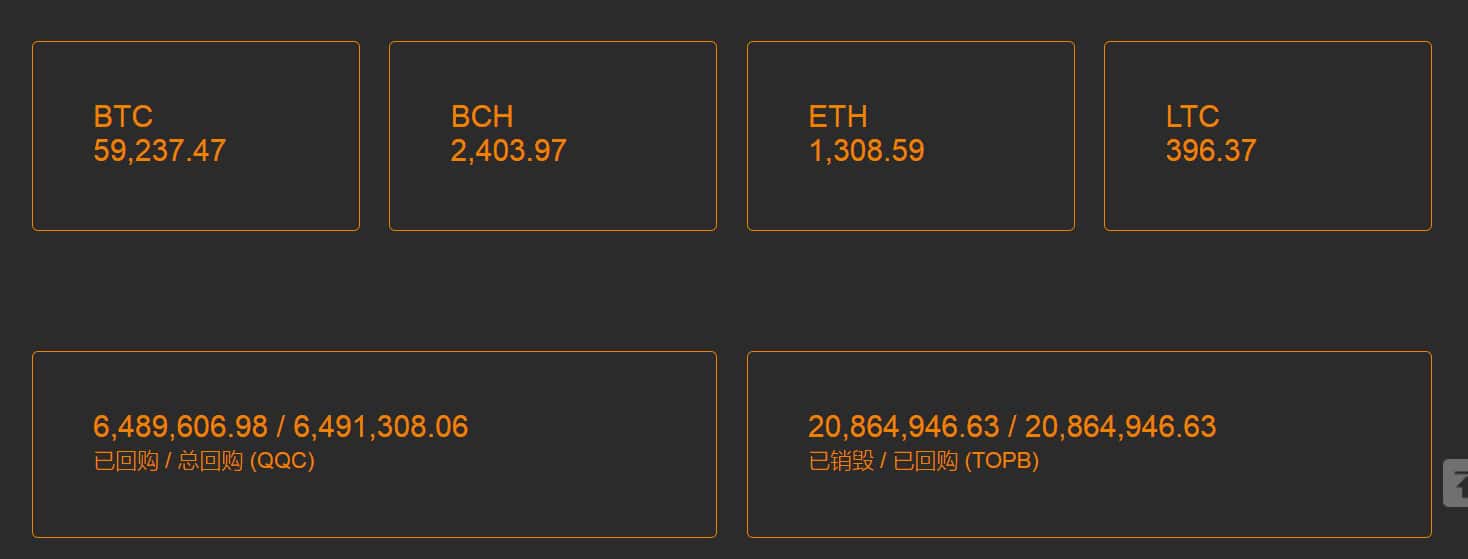Image resolution: width=1468 pixels, height=559 pixels.
Task: Click the LTC coin label
Action: 1192,117
